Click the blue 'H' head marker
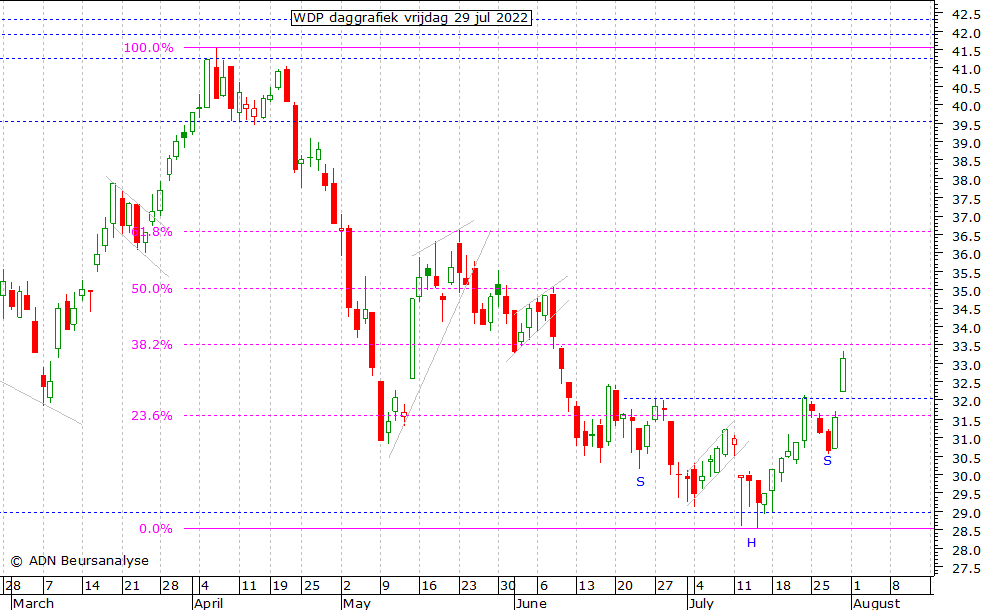 tap(751, 542)
